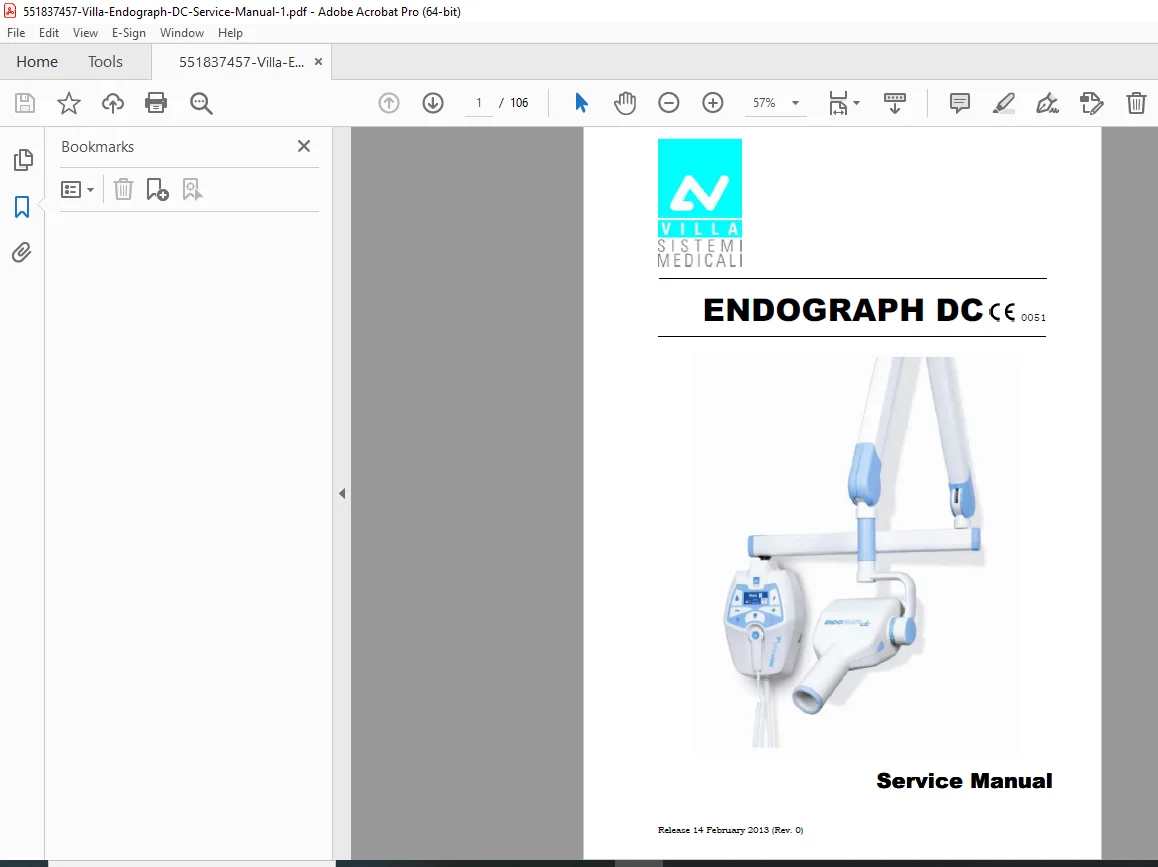Viewport: 1158px width, 867px height.
Task: Delete selected bookmark trash icon
Action: 123,190
